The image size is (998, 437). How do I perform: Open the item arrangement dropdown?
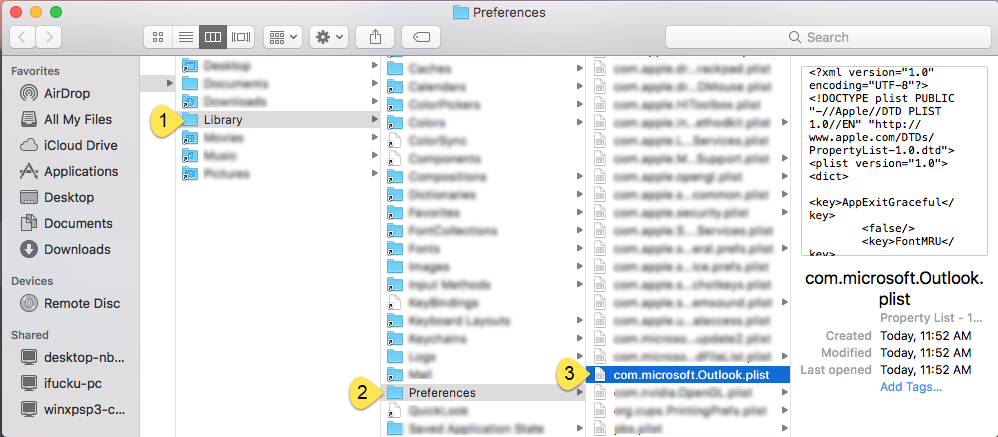point(283,38)
